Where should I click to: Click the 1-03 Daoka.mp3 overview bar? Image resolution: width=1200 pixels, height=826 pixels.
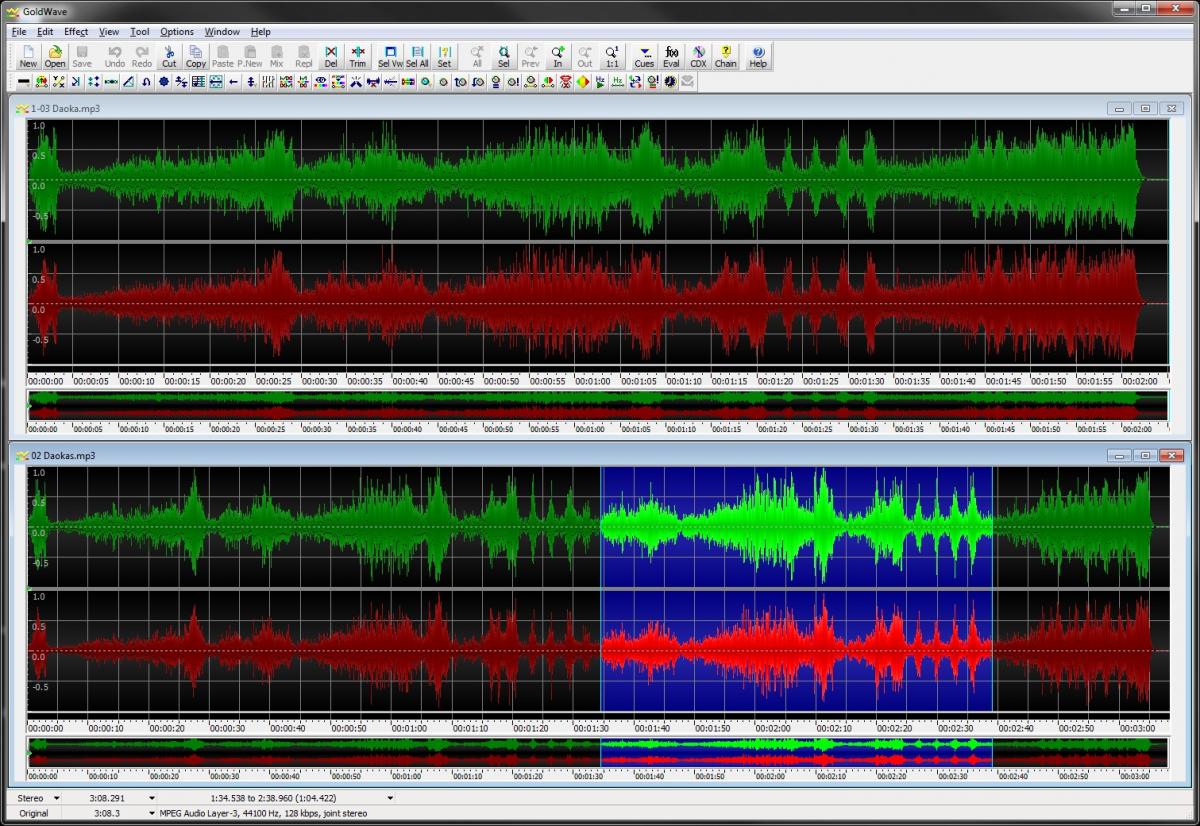pyautogui.click(x=597, y=404)
